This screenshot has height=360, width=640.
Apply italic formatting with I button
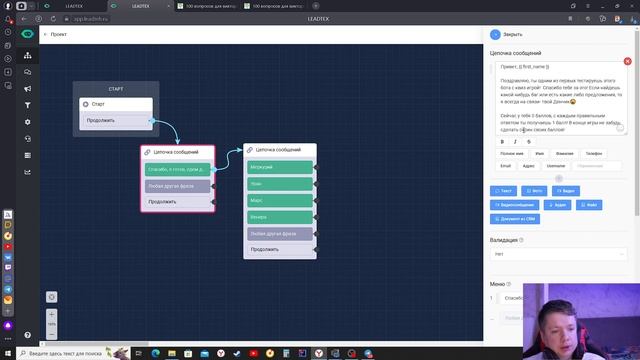pos(515,142)
